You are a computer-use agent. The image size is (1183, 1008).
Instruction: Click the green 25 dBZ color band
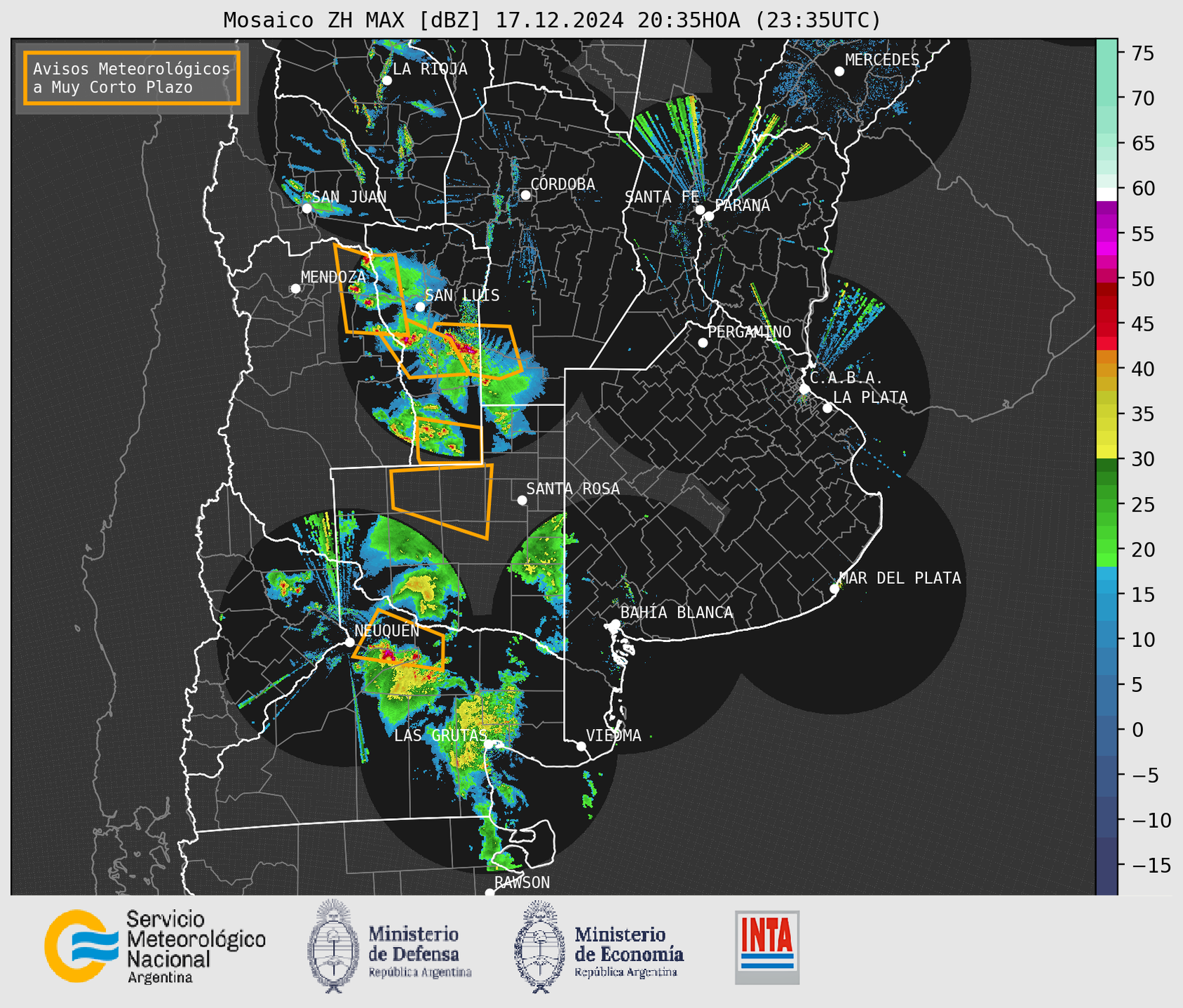click(x=1106, y=504)
